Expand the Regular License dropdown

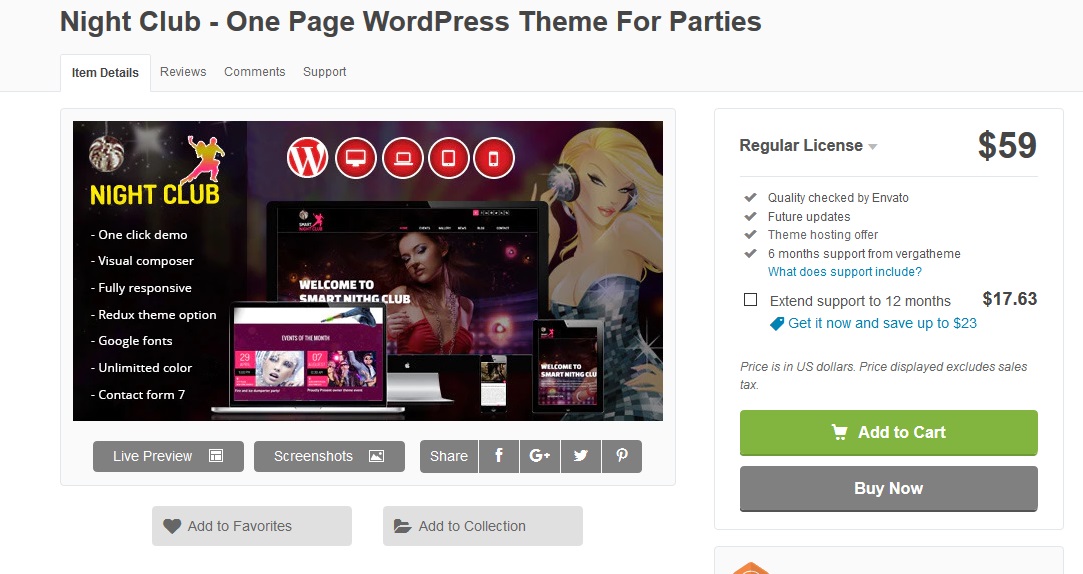(808, 146)
